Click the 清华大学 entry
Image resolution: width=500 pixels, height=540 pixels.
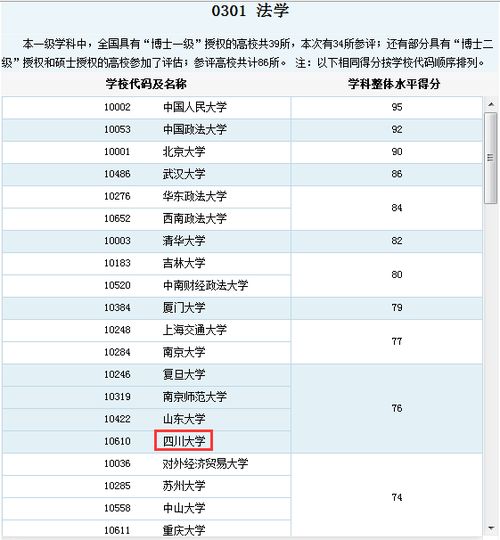click(x=184, y=241)
